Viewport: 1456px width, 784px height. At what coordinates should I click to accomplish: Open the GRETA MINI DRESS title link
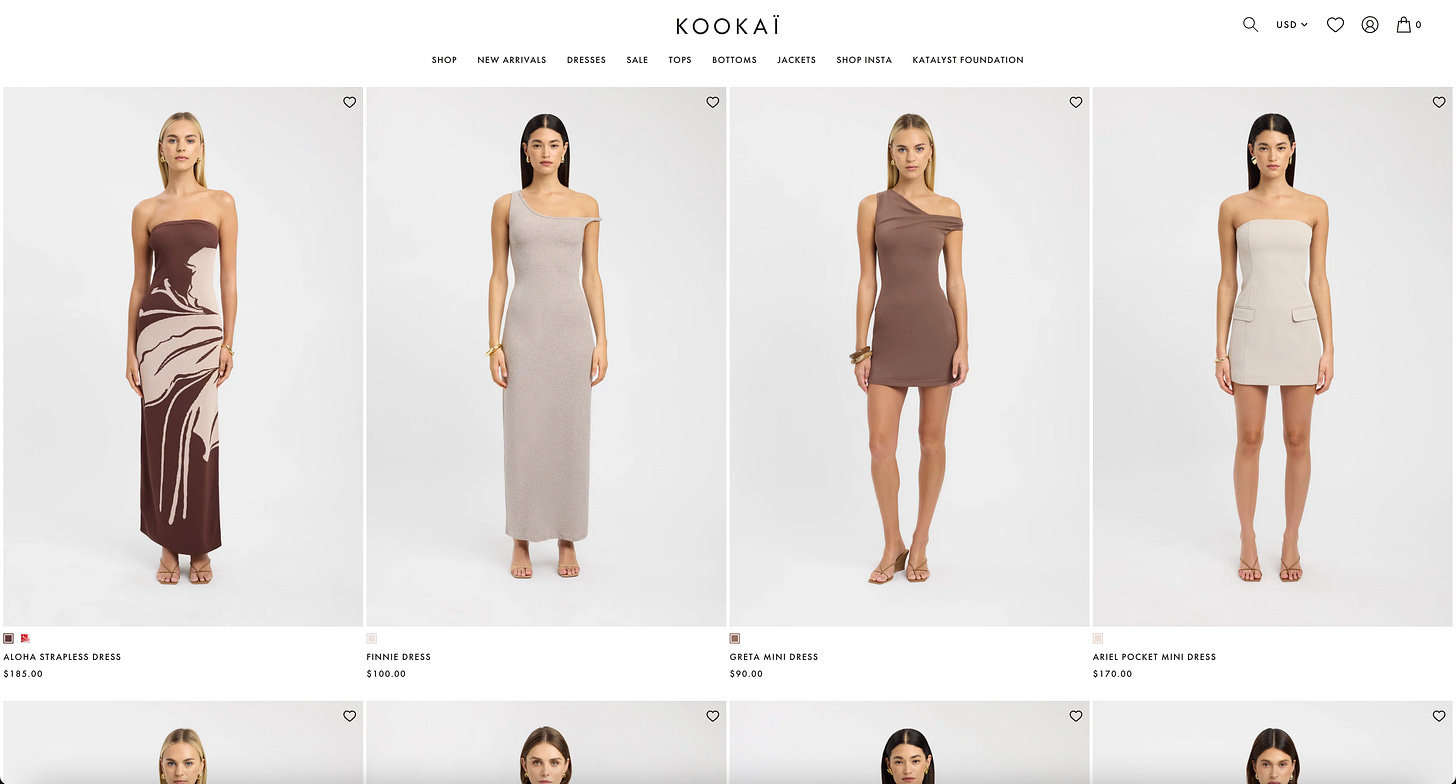coord(774,657)
